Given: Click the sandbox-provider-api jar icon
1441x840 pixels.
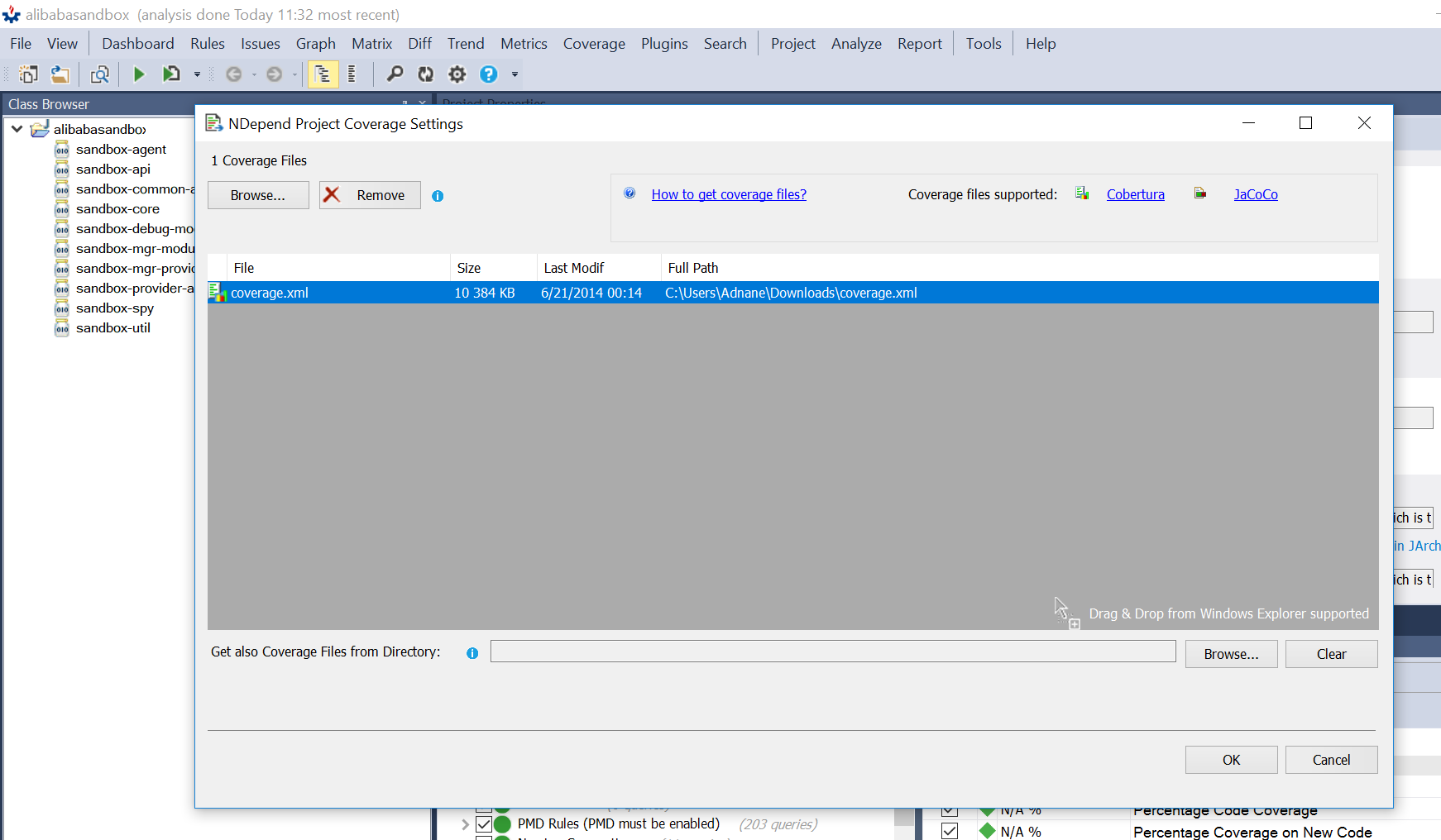Looking at the screenshot, I should pos(62,289).
